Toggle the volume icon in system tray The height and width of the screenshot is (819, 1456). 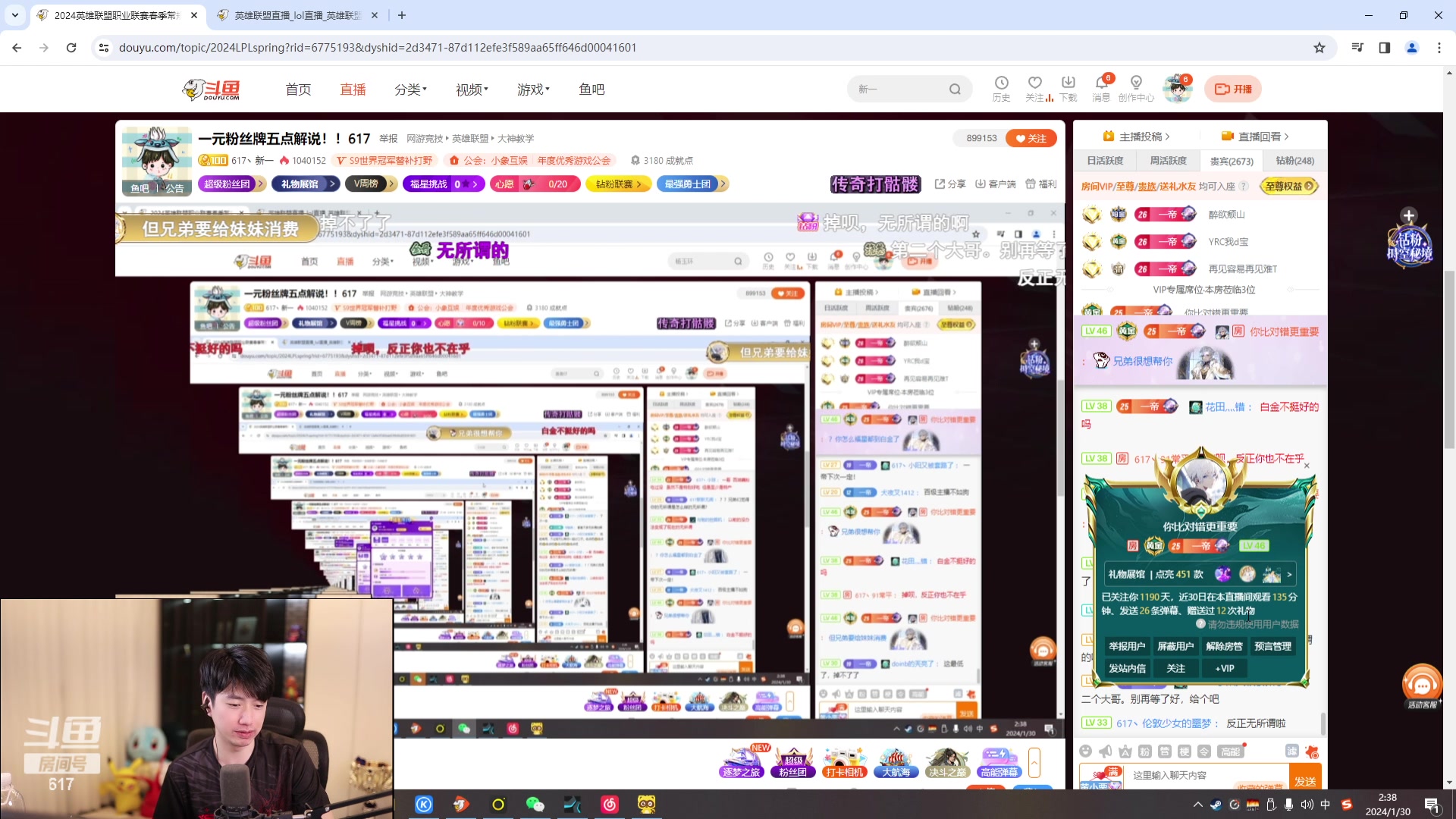[1307, 805]
